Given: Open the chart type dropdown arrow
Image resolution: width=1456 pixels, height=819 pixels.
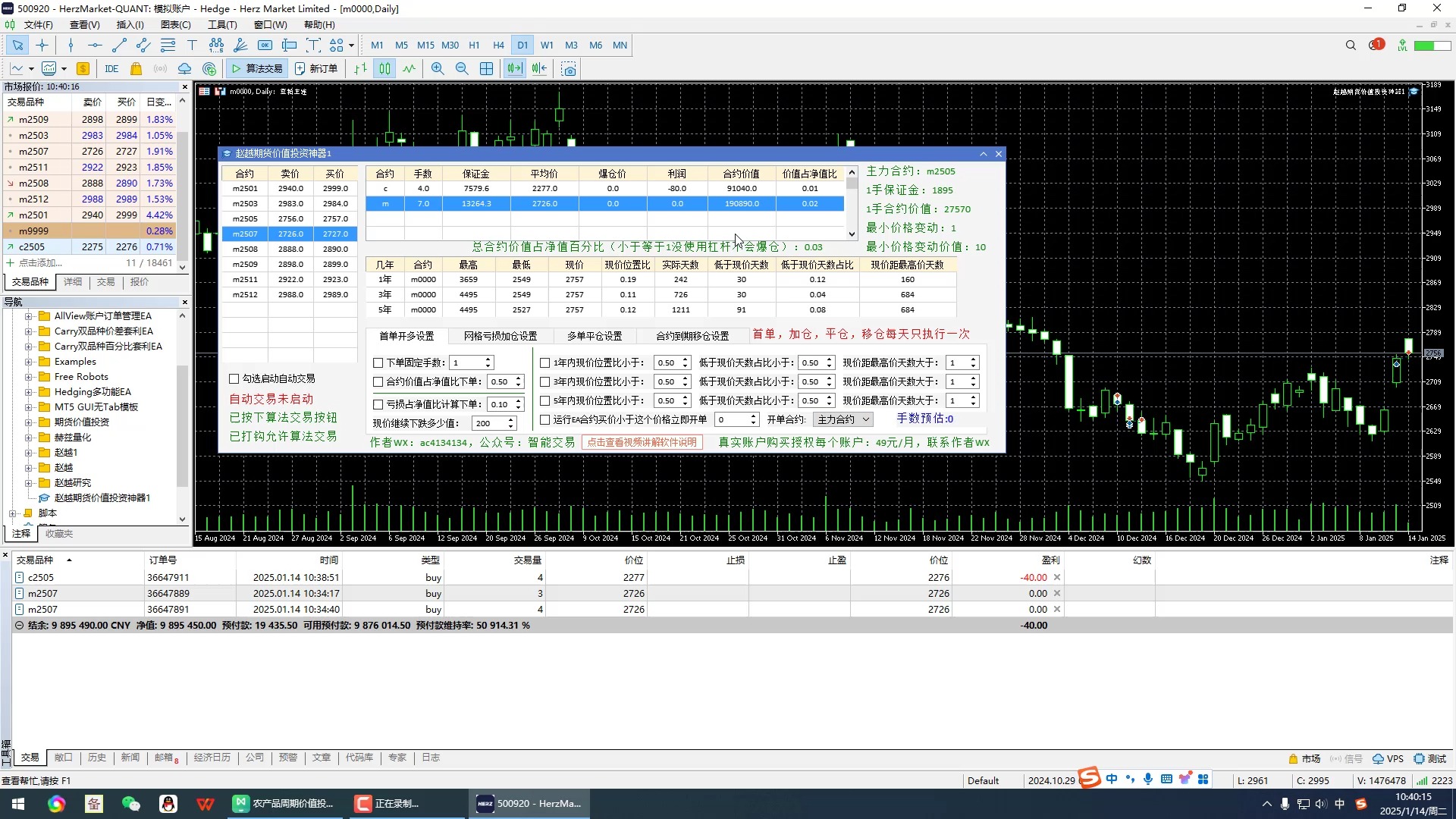Looking at the screenshot, I should pos(31,69).
